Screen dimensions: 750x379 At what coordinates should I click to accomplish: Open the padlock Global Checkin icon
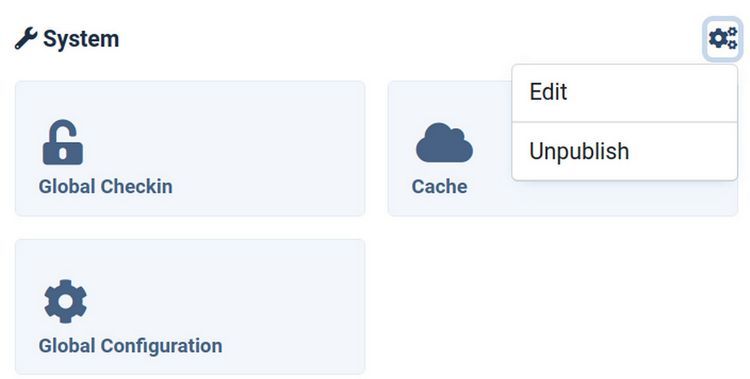(63, 142)
